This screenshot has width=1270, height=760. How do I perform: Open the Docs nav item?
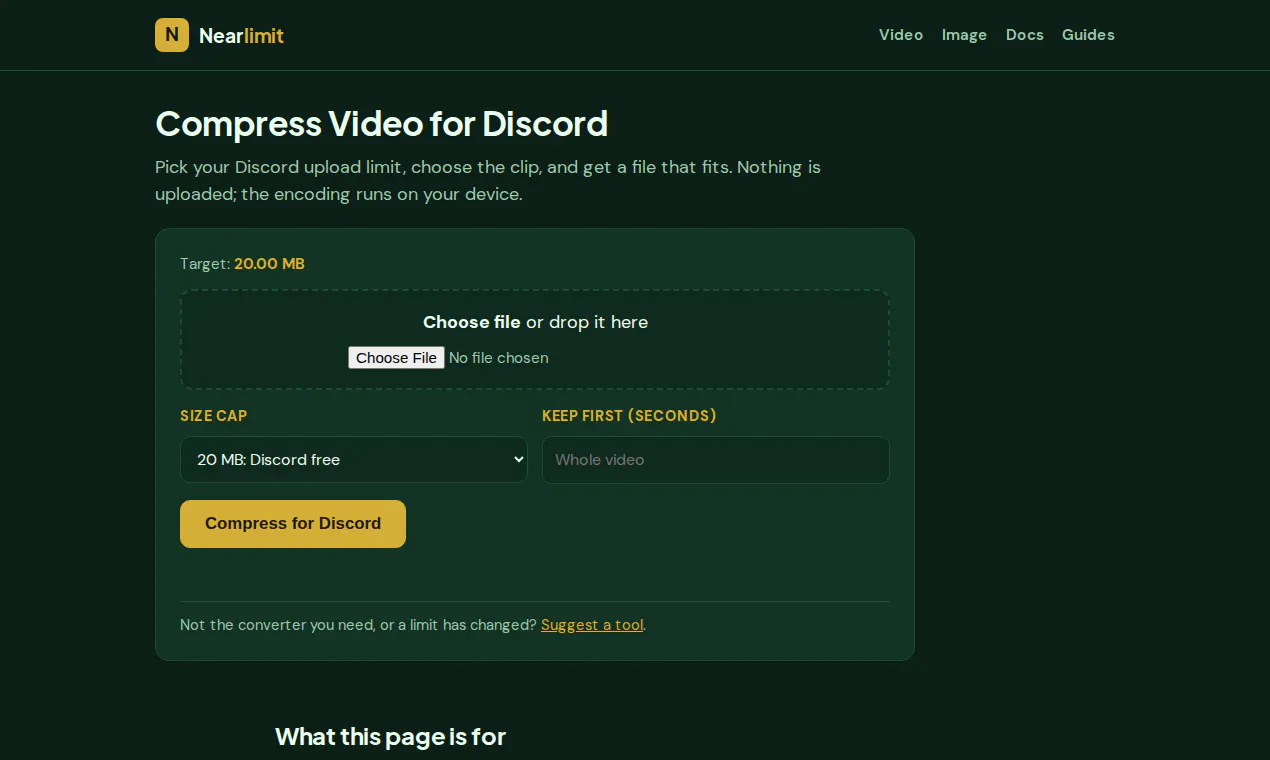(x=1025, y=35)
